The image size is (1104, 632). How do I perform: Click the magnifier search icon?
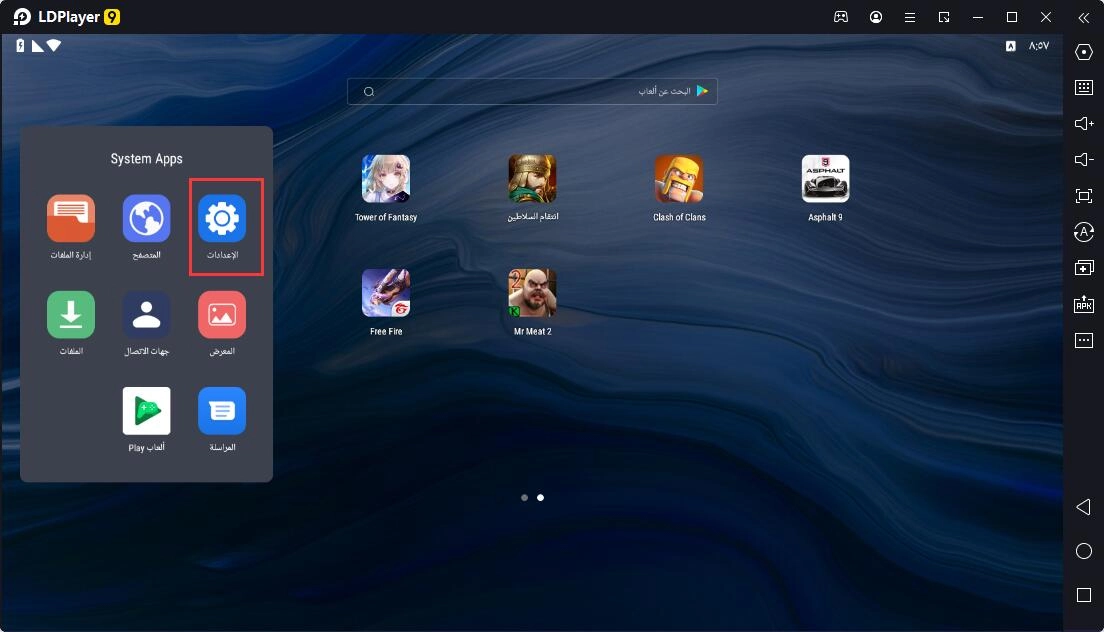[369, 91]
